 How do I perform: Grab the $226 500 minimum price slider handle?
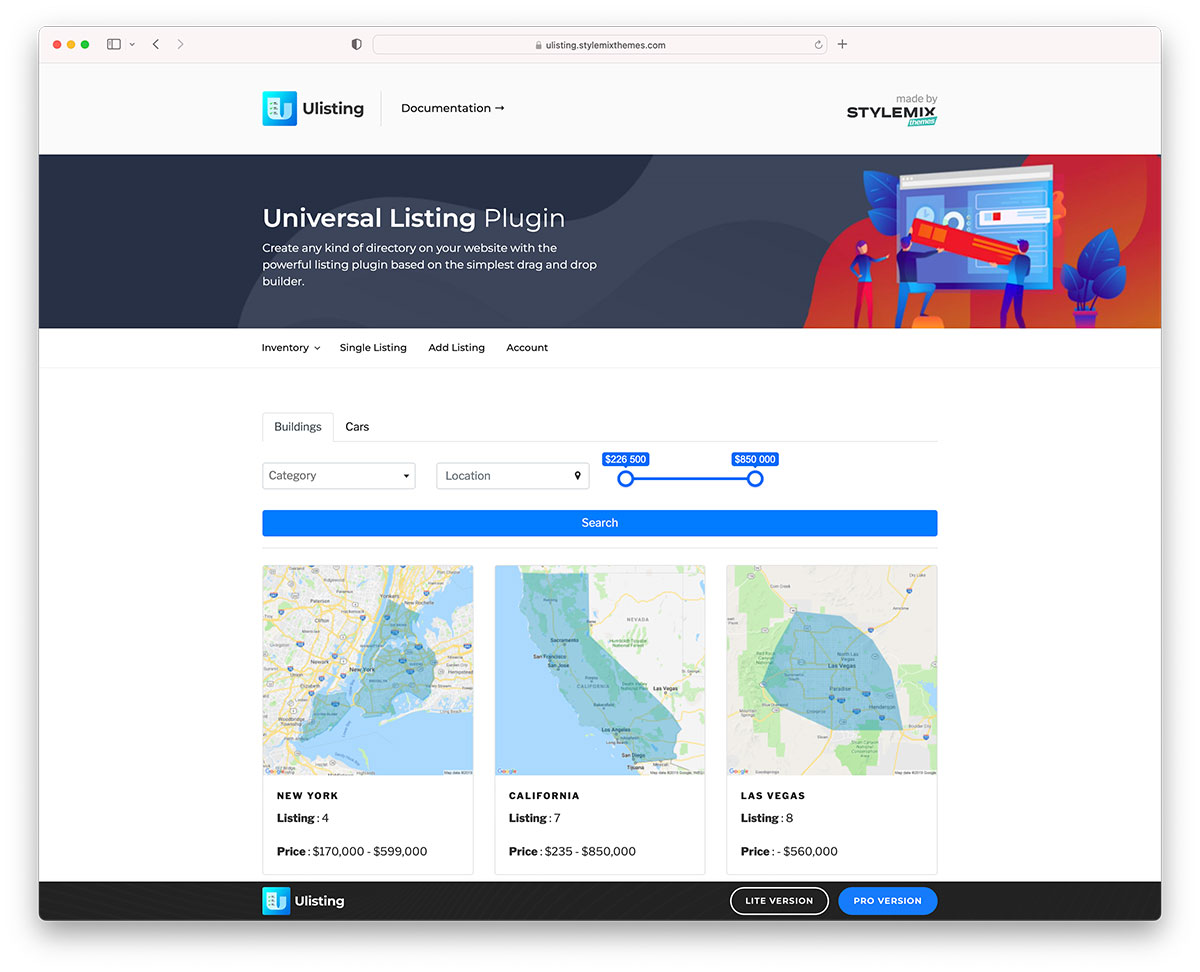pyautogui.click(x=625, y=478)
